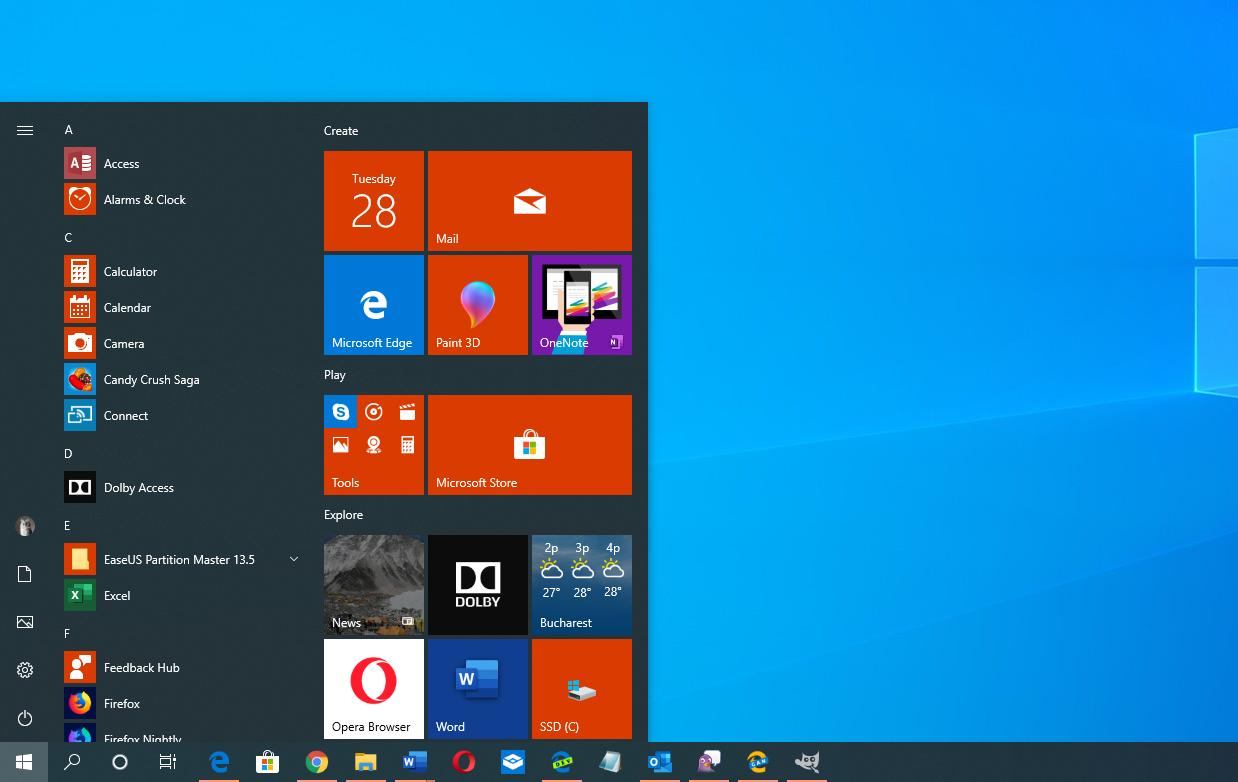
Task: Open the Calculator app
Action: point(180,272)
